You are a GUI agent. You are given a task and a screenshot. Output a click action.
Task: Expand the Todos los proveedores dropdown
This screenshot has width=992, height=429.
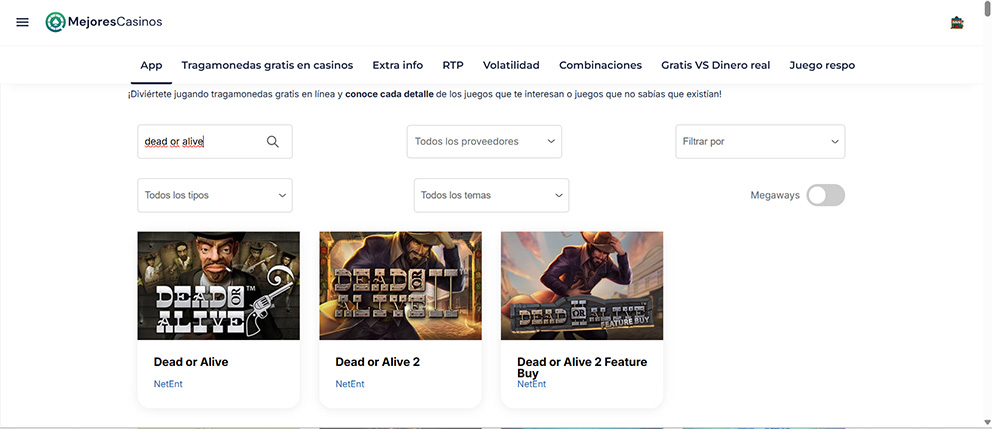484,142
